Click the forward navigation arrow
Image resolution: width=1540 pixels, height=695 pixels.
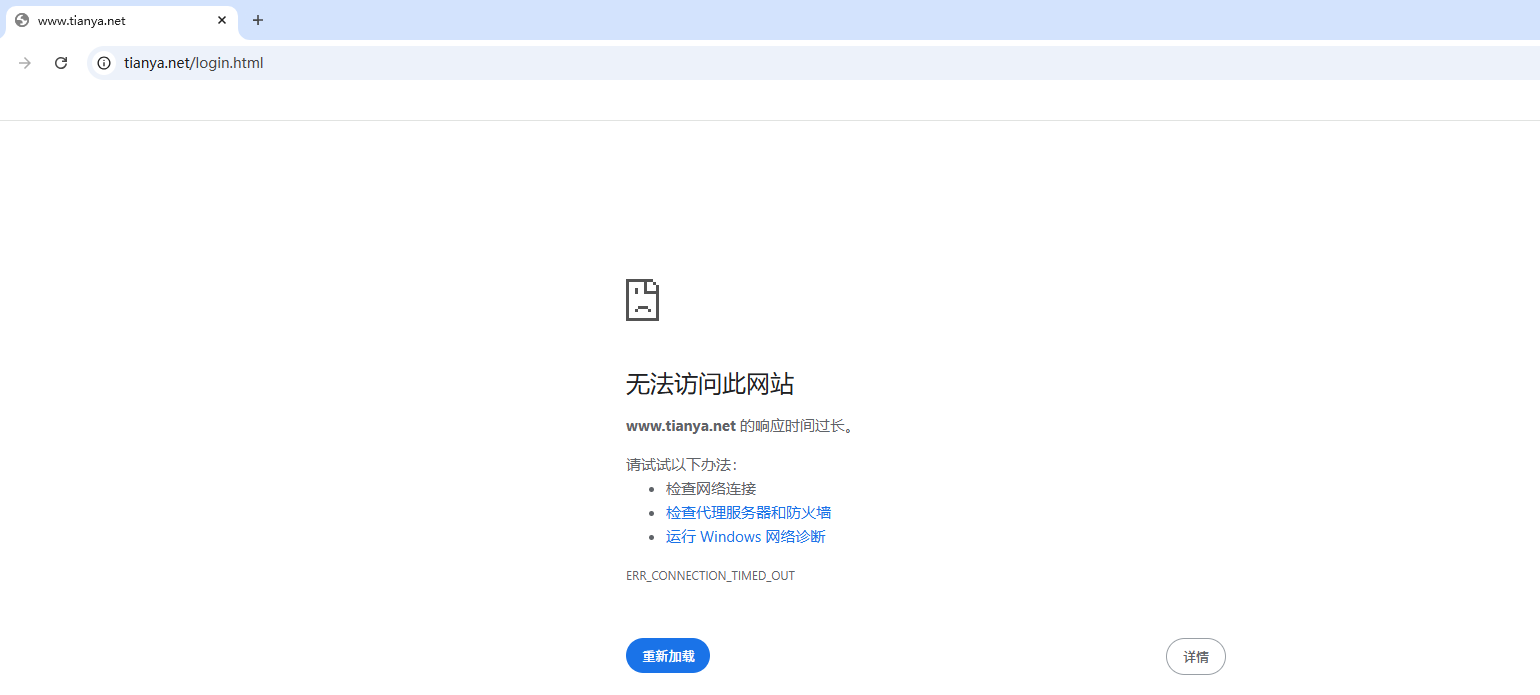tap(25, 63)
